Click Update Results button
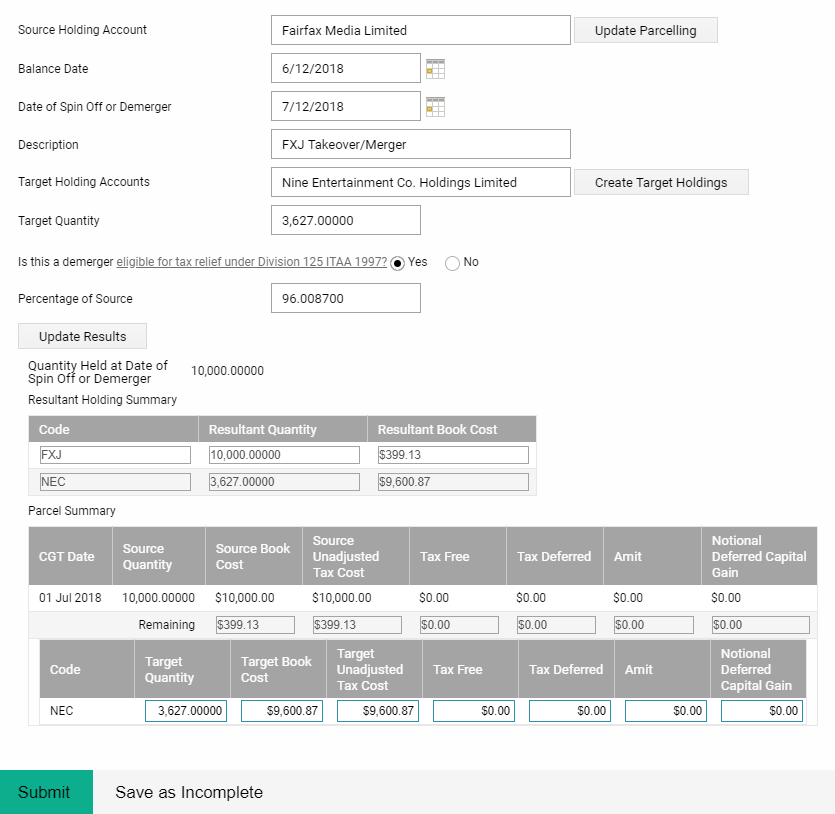The height and width of the screenshot is (814, 835). coord(83,336)
